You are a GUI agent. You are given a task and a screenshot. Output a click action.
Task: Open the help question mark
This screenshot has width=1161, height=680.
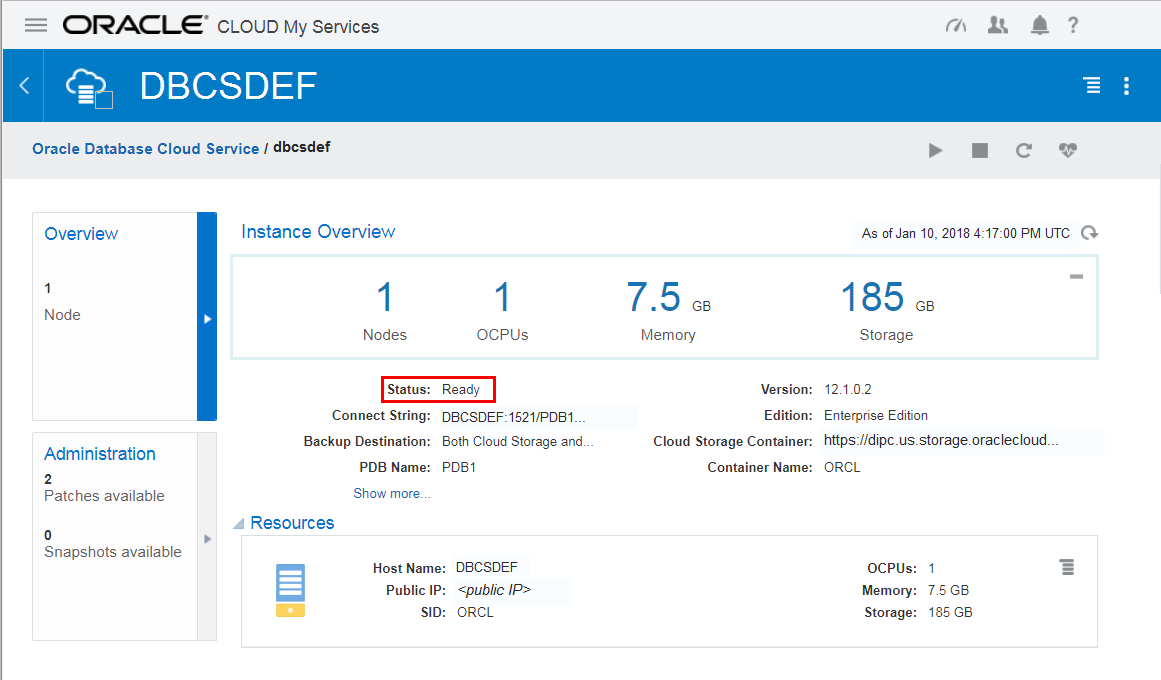(x=1073, y=25)
